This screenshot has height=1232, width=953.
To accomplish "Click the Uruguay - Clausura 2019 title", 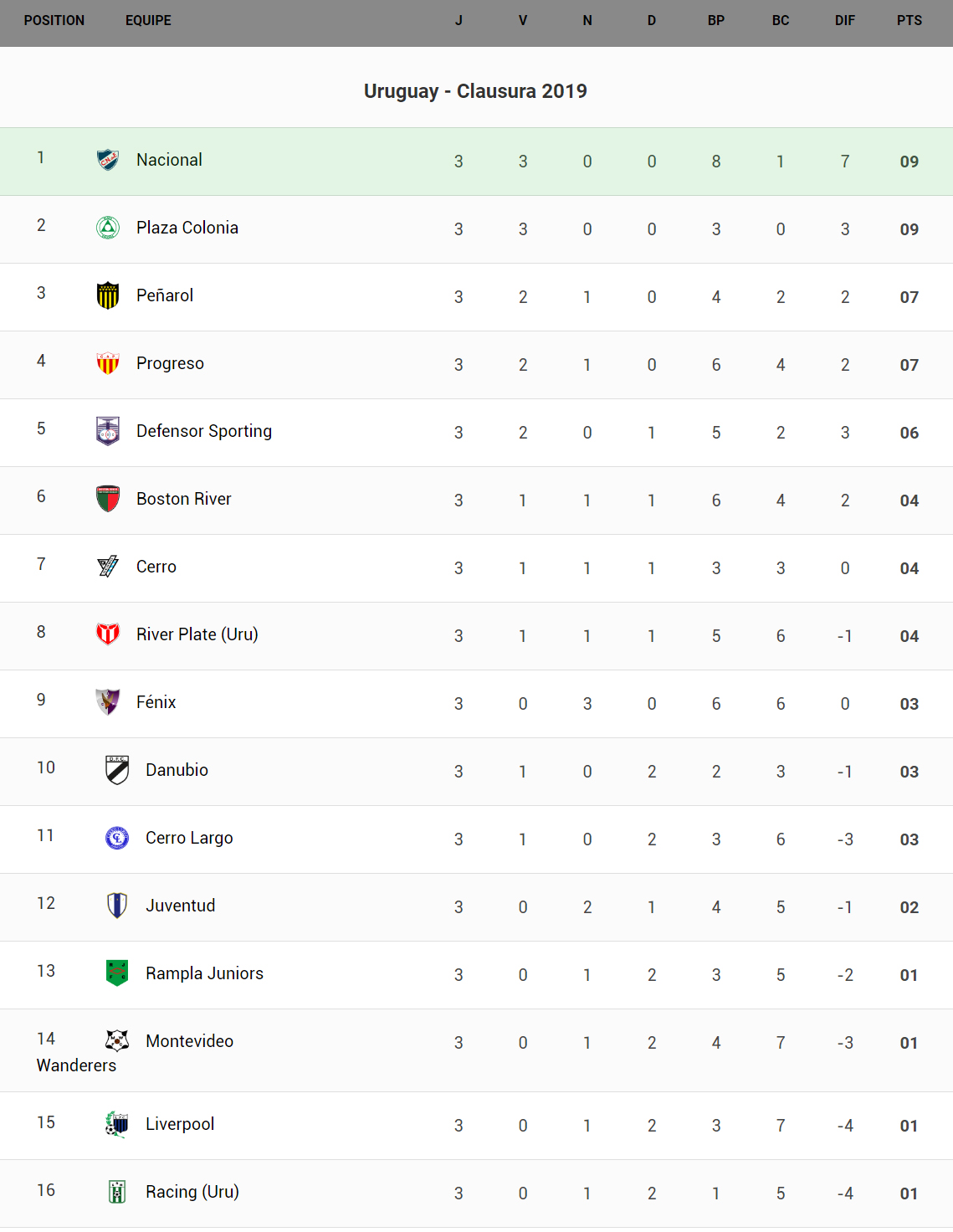I will click(x=475, y=91).
